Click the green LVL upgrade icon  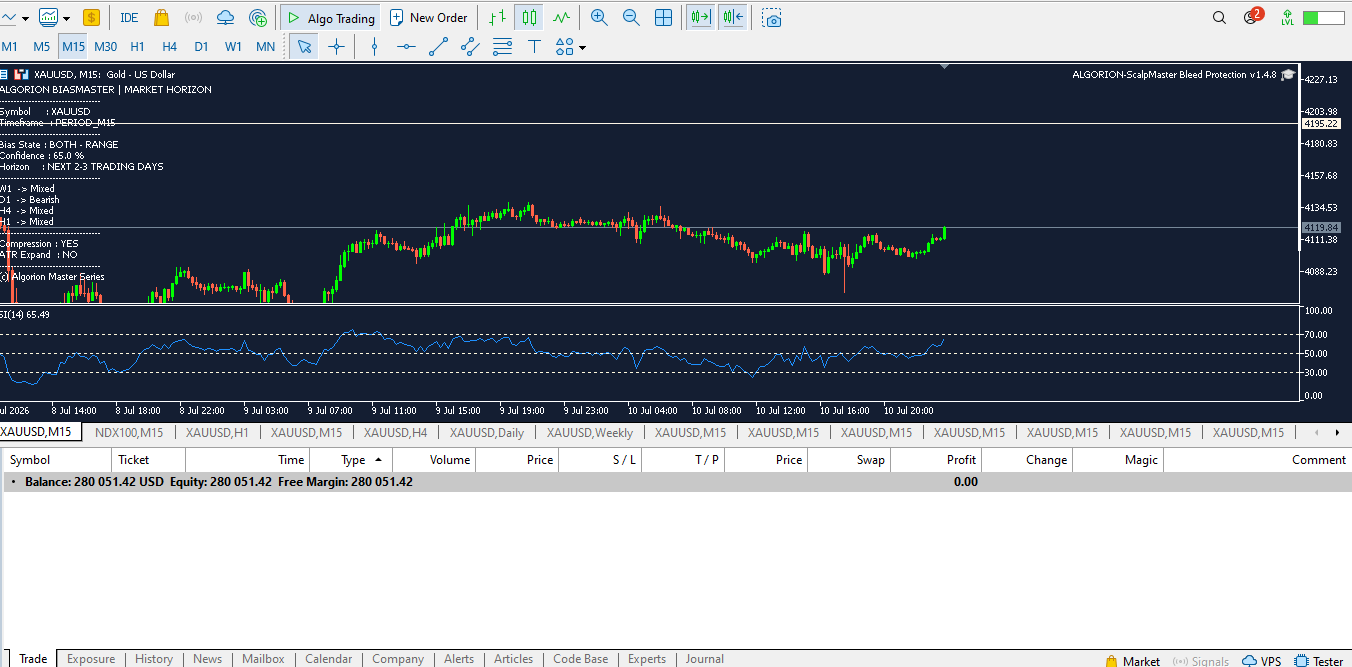pos(1287,17)
